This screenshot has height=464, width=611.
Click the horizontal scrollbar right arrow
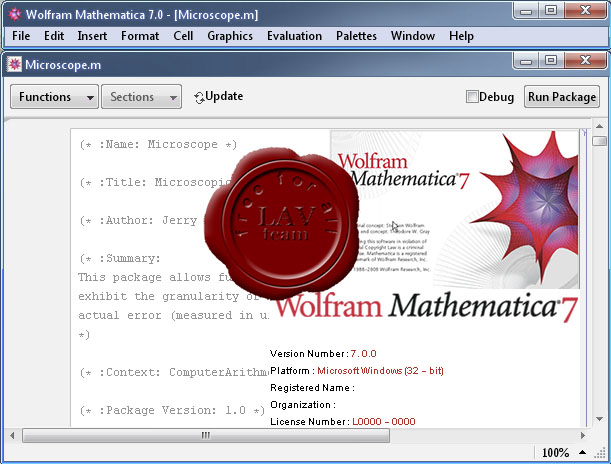tap(583, 435)
